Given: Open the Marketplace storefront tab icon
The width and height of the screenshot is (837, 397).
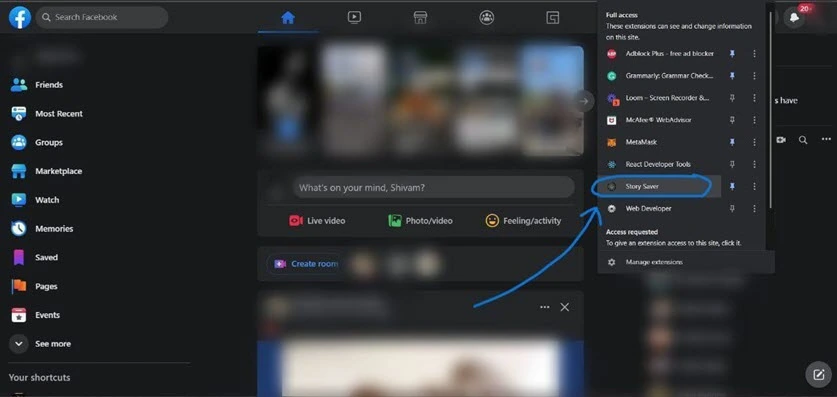Looking at the screenshot, I should point(420,18).
